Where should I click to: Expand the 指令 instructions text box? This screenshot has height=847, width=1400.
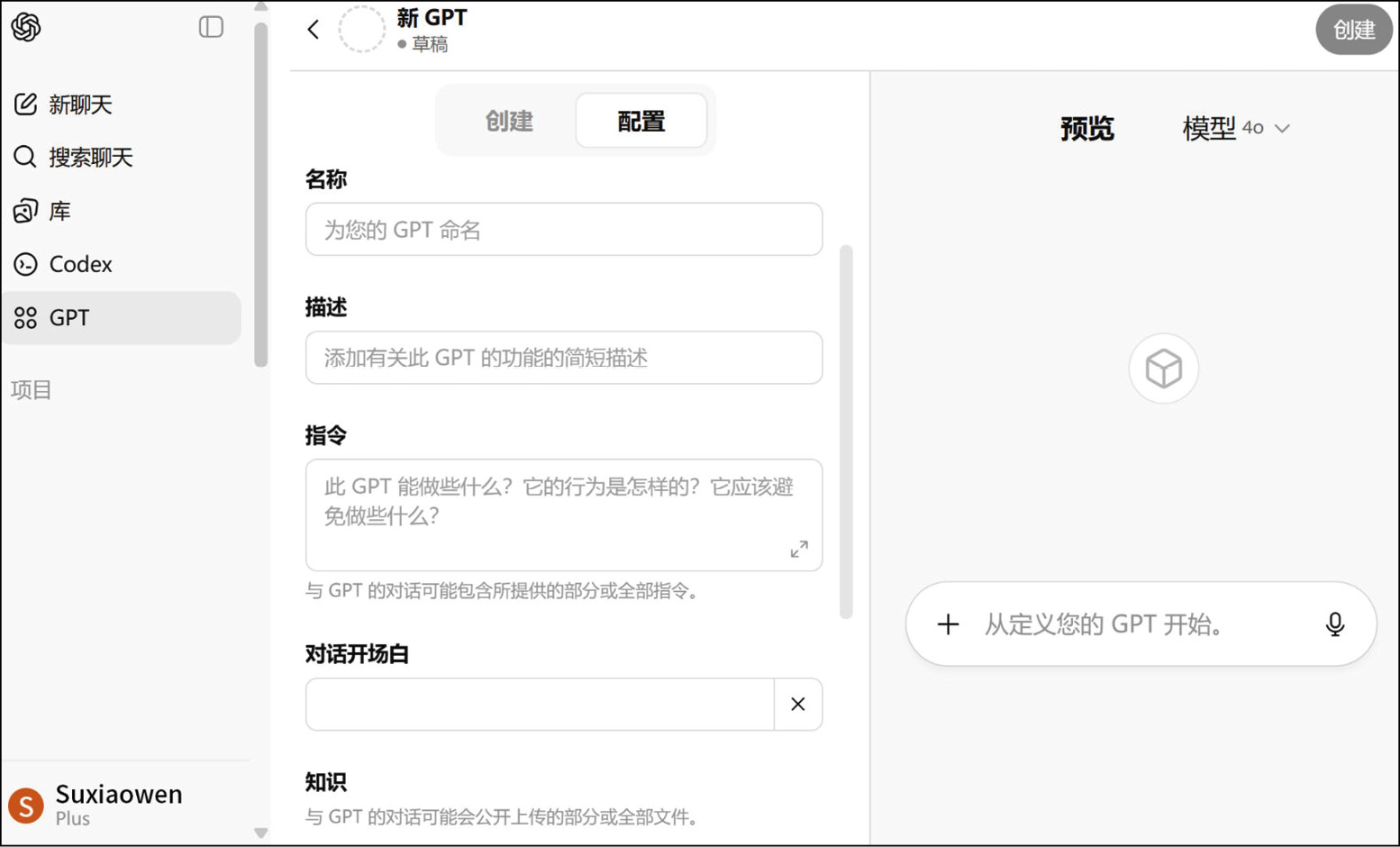799,549
